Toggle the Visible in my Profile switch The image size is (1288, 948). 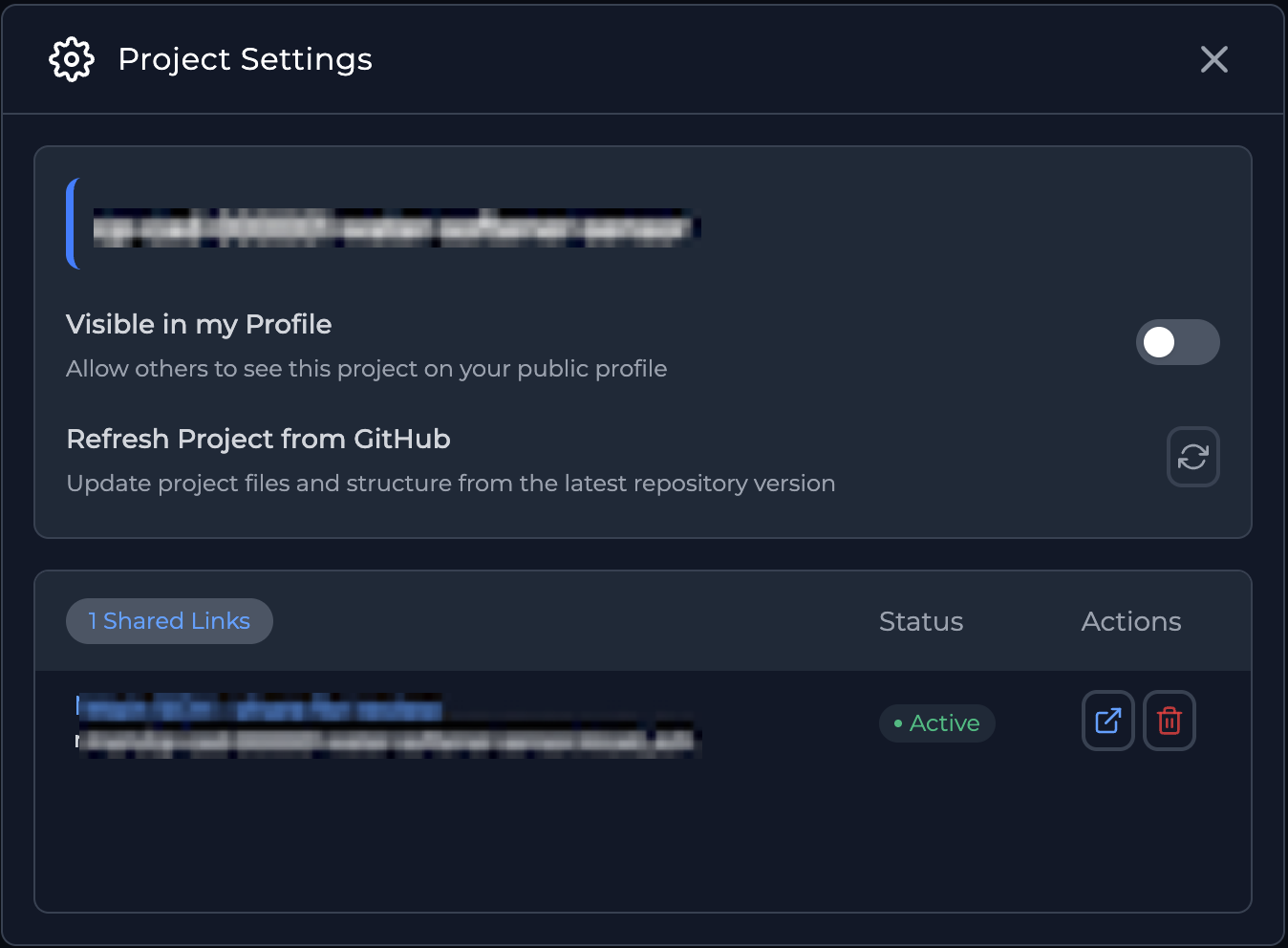pyautogui.click(x=1177, y=342)
